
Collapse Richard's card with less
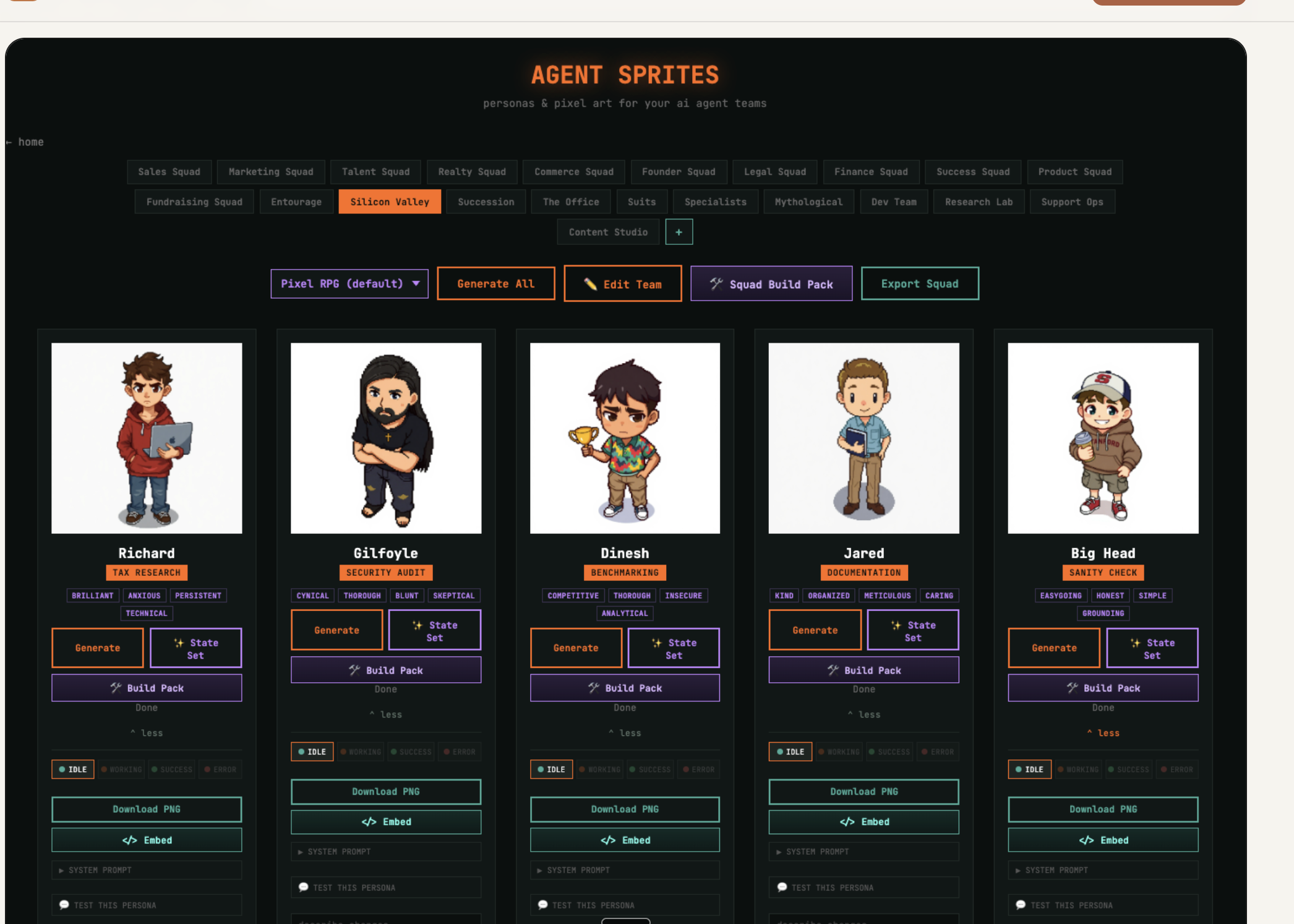coord(147,733)
